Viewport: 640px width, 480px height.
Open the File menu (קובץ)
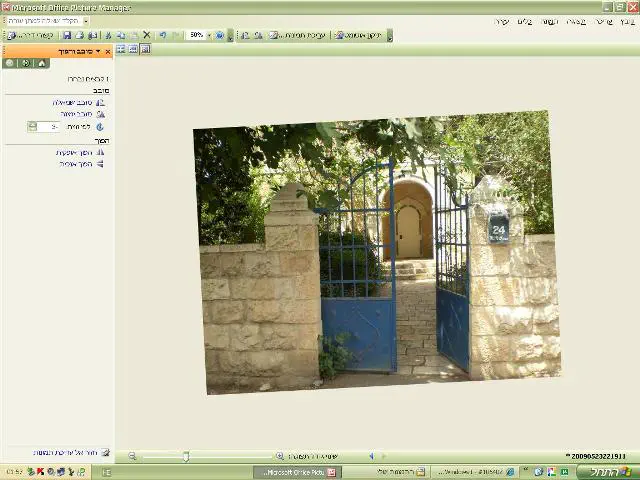(627, 21)
